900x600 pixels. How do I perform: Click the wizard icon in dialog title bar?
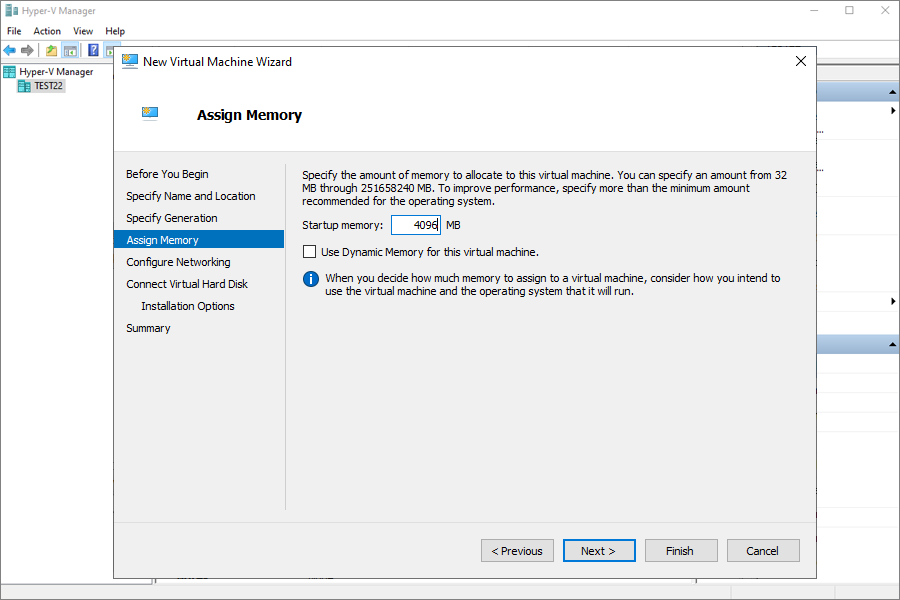click(130, 61)
